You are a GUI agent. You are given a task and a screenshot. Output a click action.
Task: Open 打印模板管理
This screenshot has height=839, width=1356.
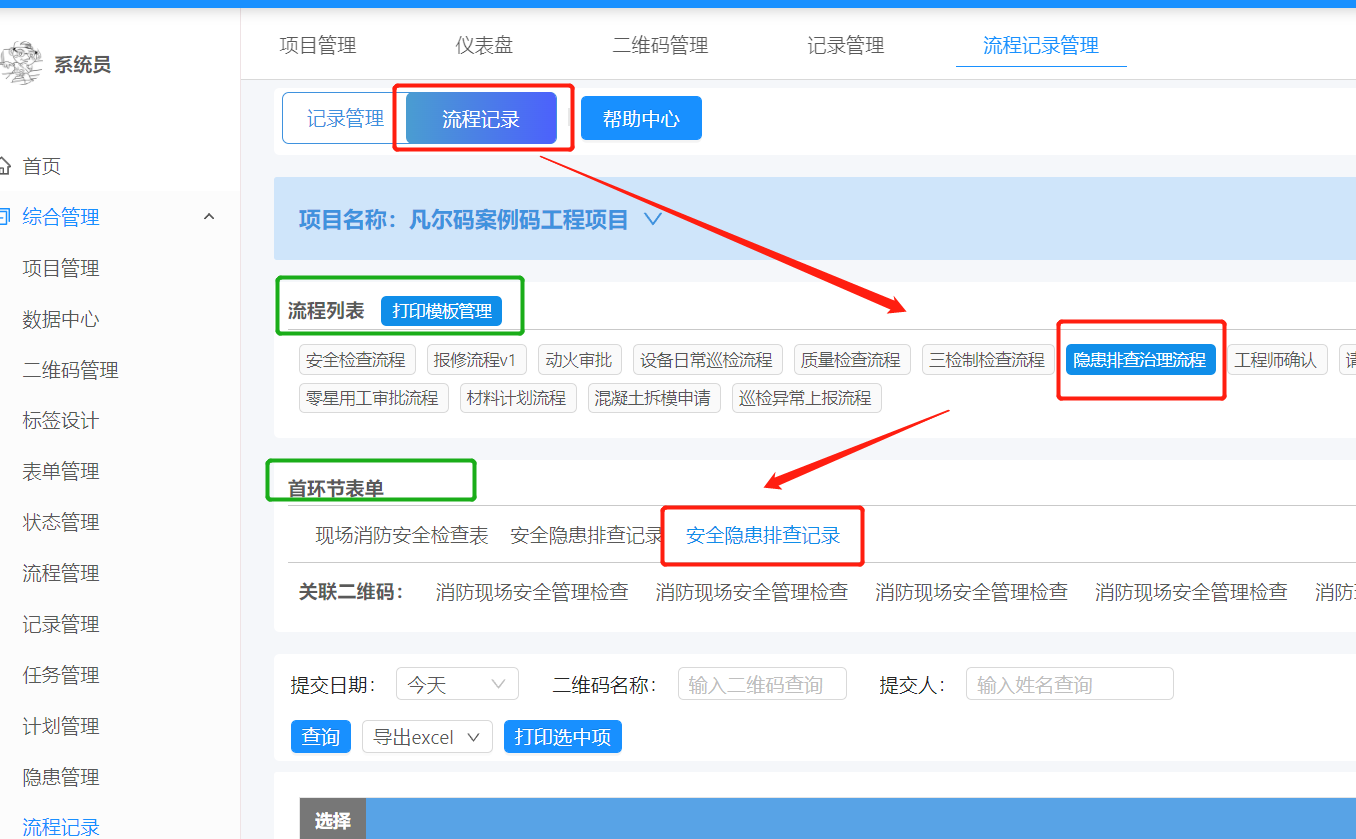(x=442, y=311)
